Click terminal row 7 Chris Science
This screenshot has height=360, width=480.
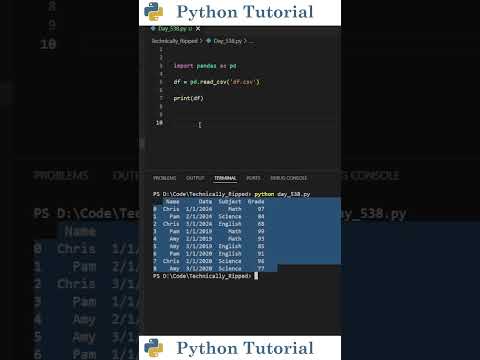tap(209, 261)
